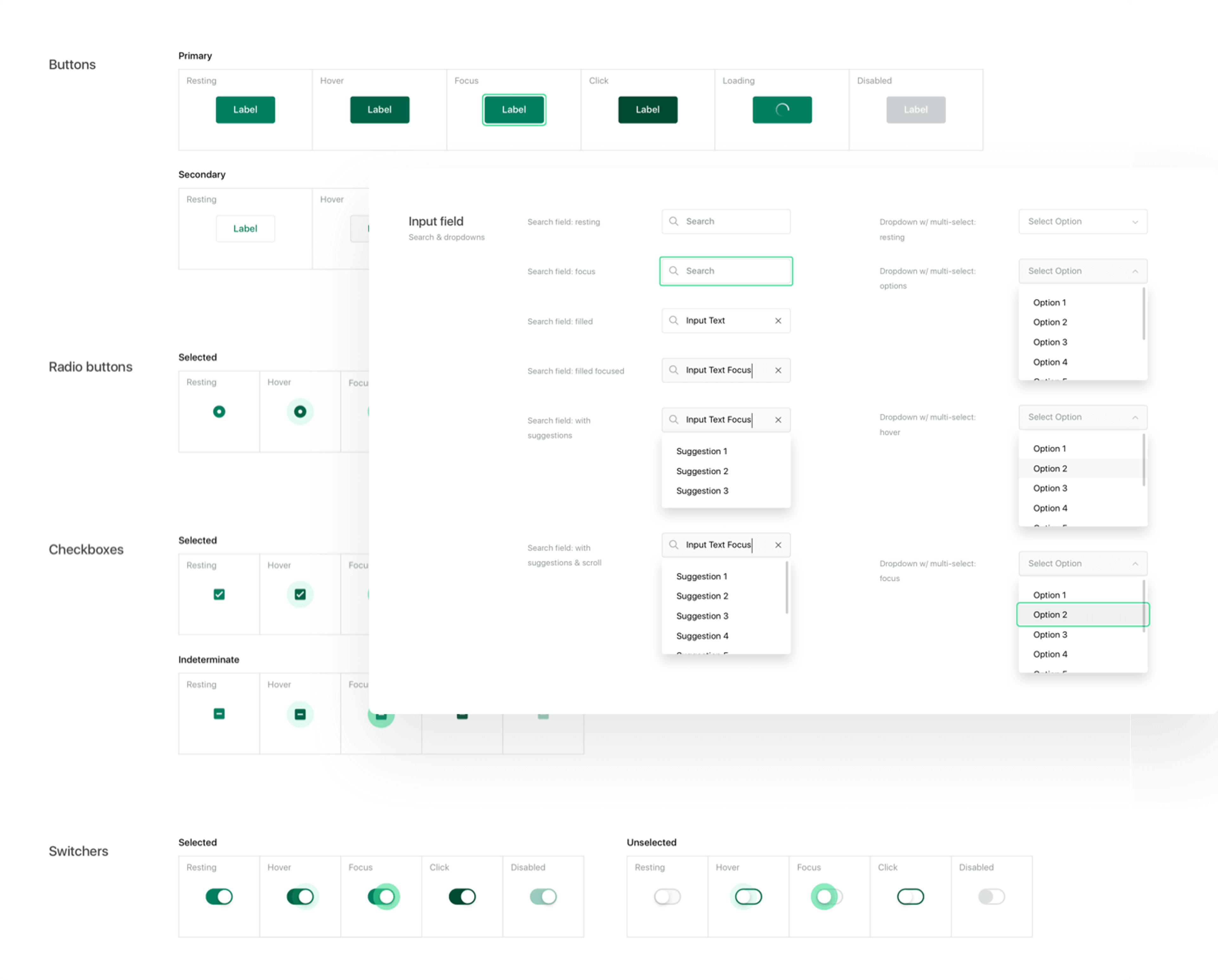Click the resting primary Label button
Image resolution: width=1218 pixels, height=980 pixels.
[x=245, y=110]
